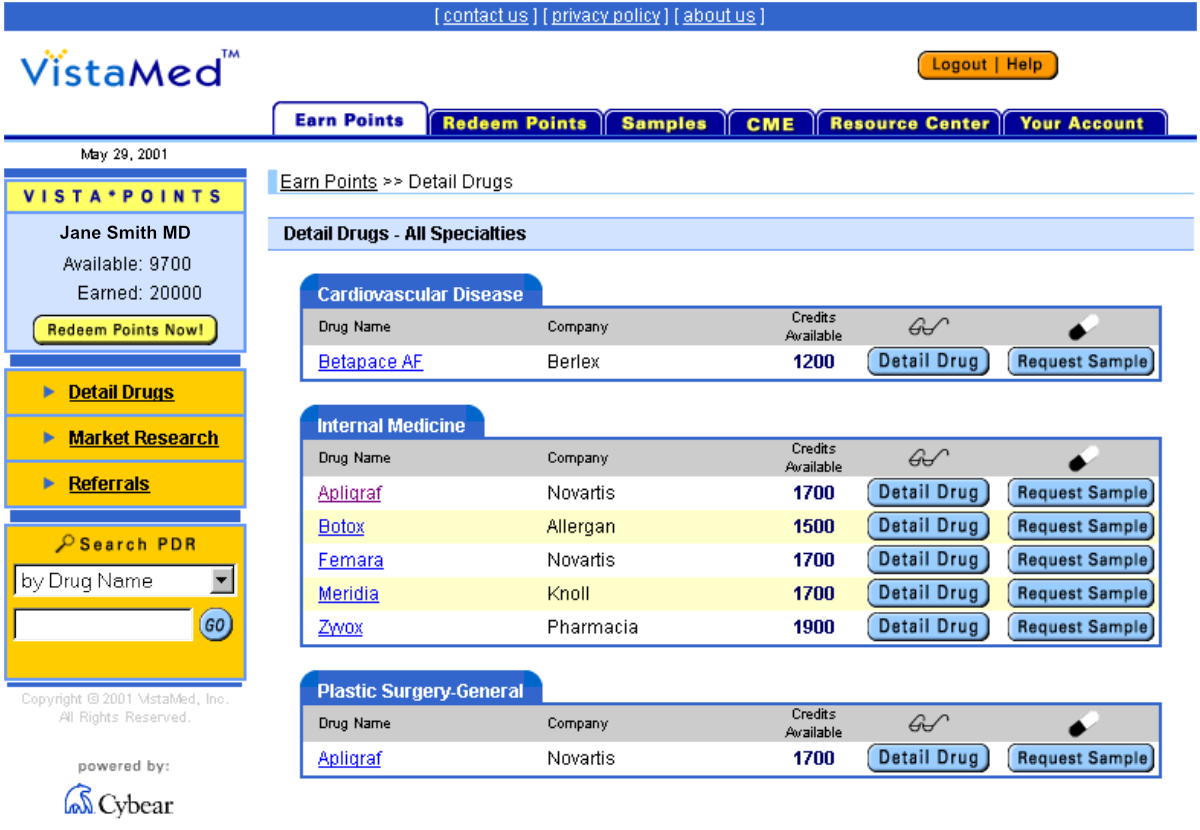1200x830 pixels.
Task: Click the 'Available: 9700' points text
Action: pyautogui.click(x=127, y=264)
